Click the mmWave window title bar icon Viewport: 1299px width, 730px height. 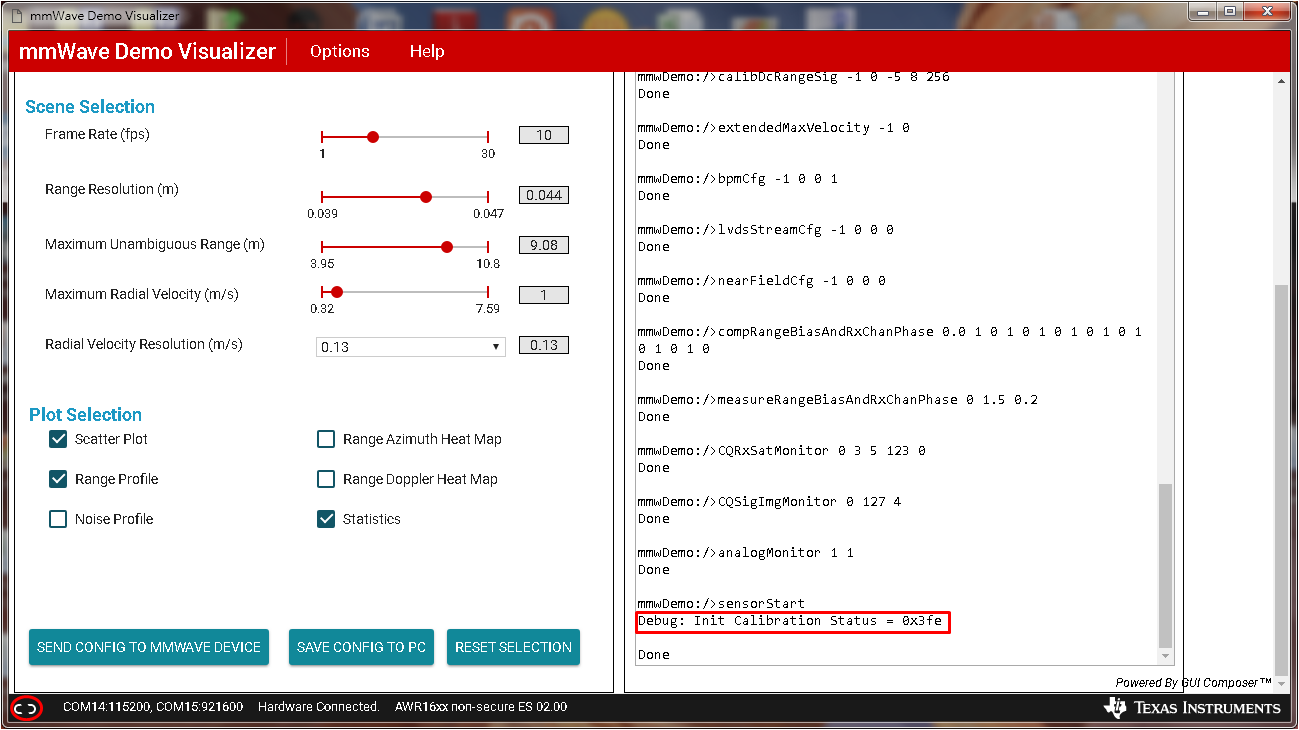click(x=15, y=16)
